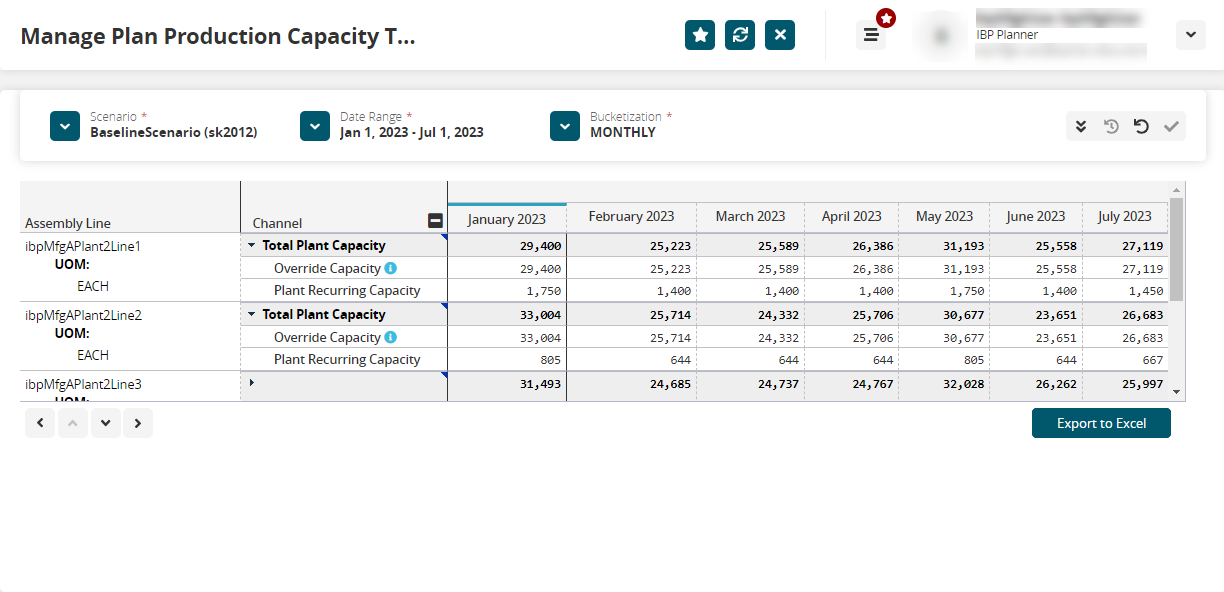Open the Scenario dropdown
This screenshot has width=1224, height=592.
[65, 126]
